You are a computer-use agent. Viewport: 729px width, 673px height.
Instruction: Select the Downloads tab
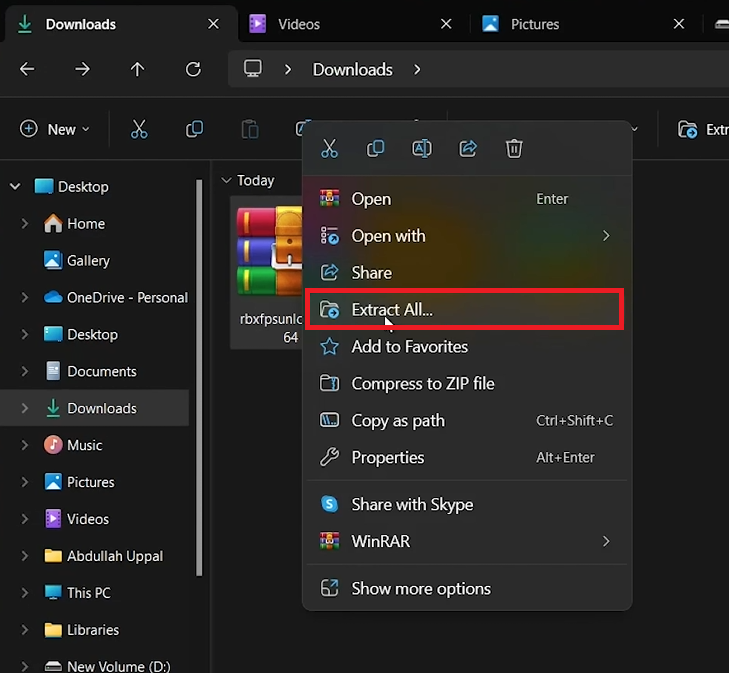point(121,24)
